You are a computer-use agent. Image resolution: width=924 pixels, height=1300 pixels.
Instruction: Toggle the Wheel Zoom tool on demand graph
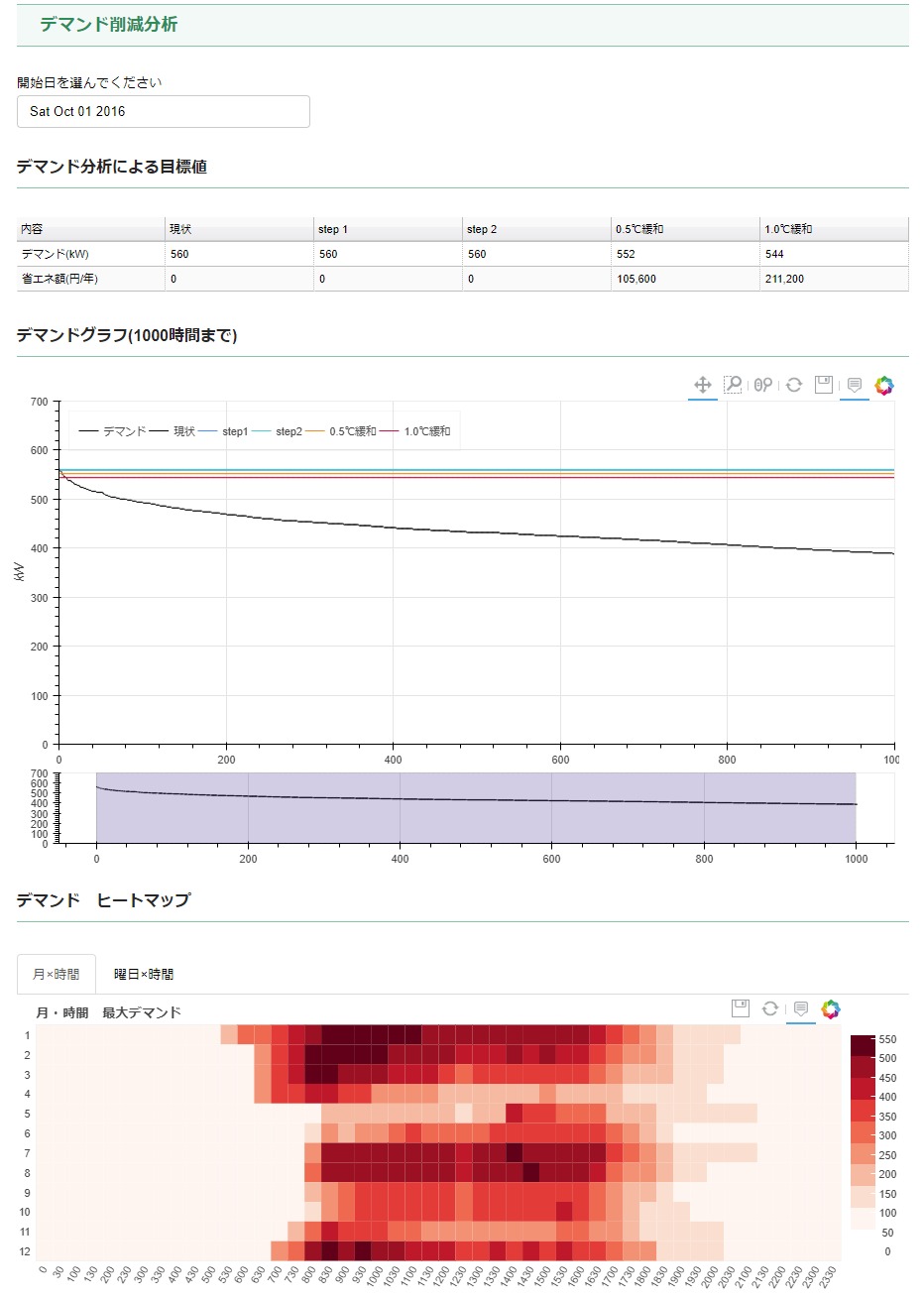coord(762,385)
